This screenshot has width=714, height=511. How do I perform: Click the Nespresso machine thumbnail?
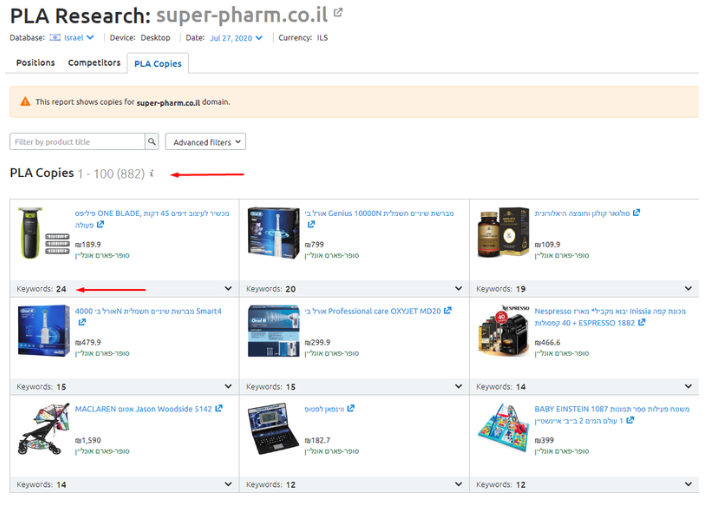pos(503,331)
